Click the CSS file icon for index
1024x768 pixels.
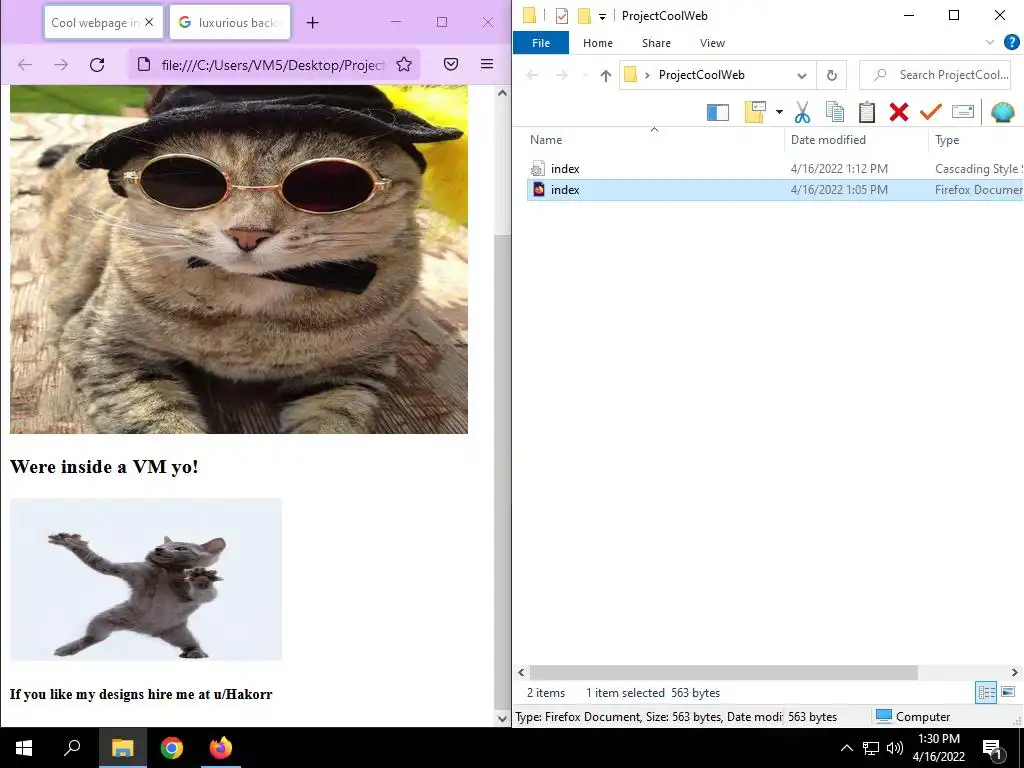point(538,168)
